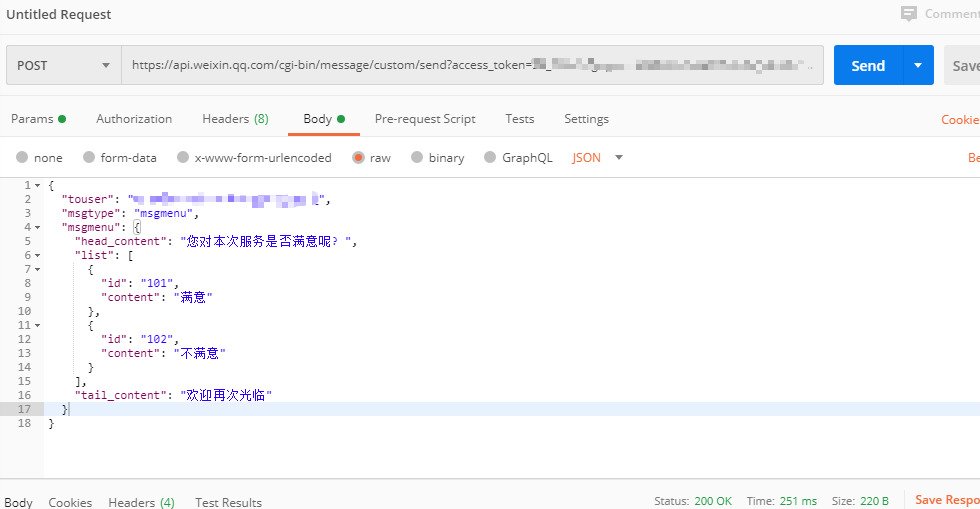Image resolution: width=980 pixels, height=509 pixels.
Task: Open the JSON format dropdown
Action: tap(598, 158)
